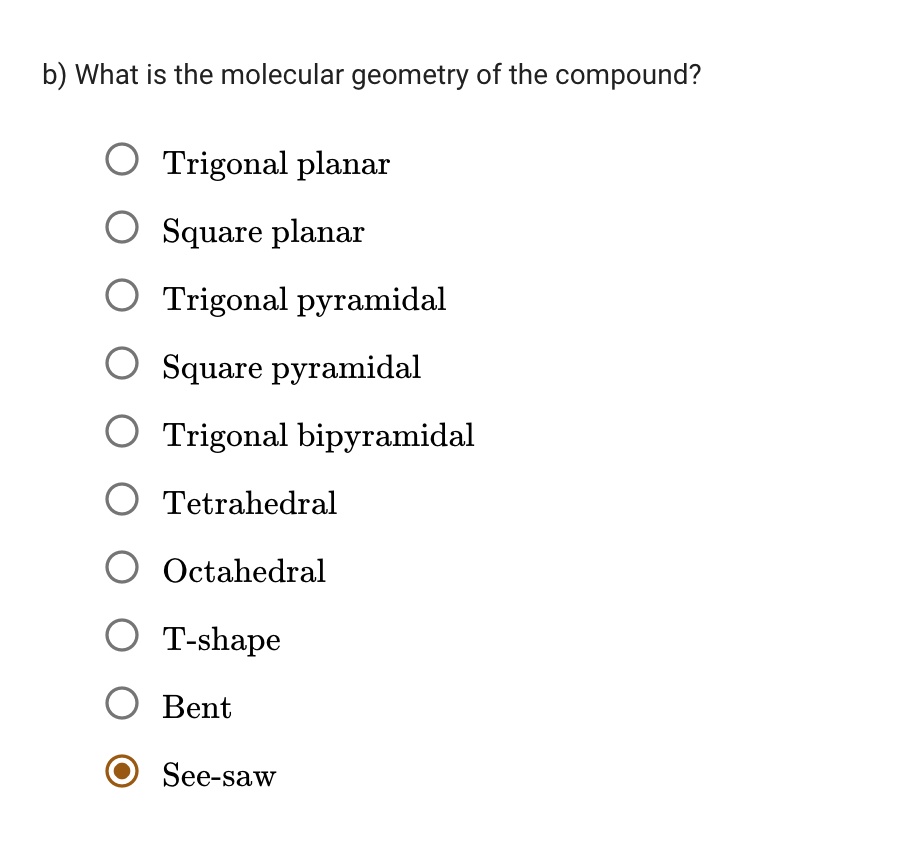The height and width of the screenshot is (856, 920).
Task: Choose the Octahedral radio button
Action: click(x=122, y=566)
